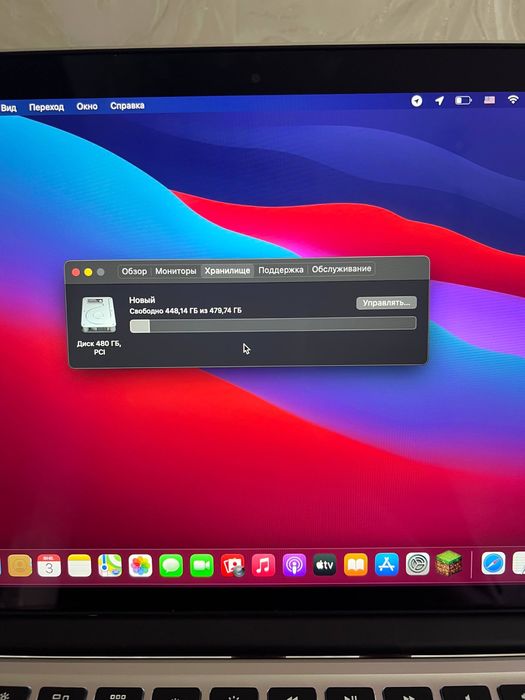Open the input language flag menu
525x700 pixels.
point(489,100)
